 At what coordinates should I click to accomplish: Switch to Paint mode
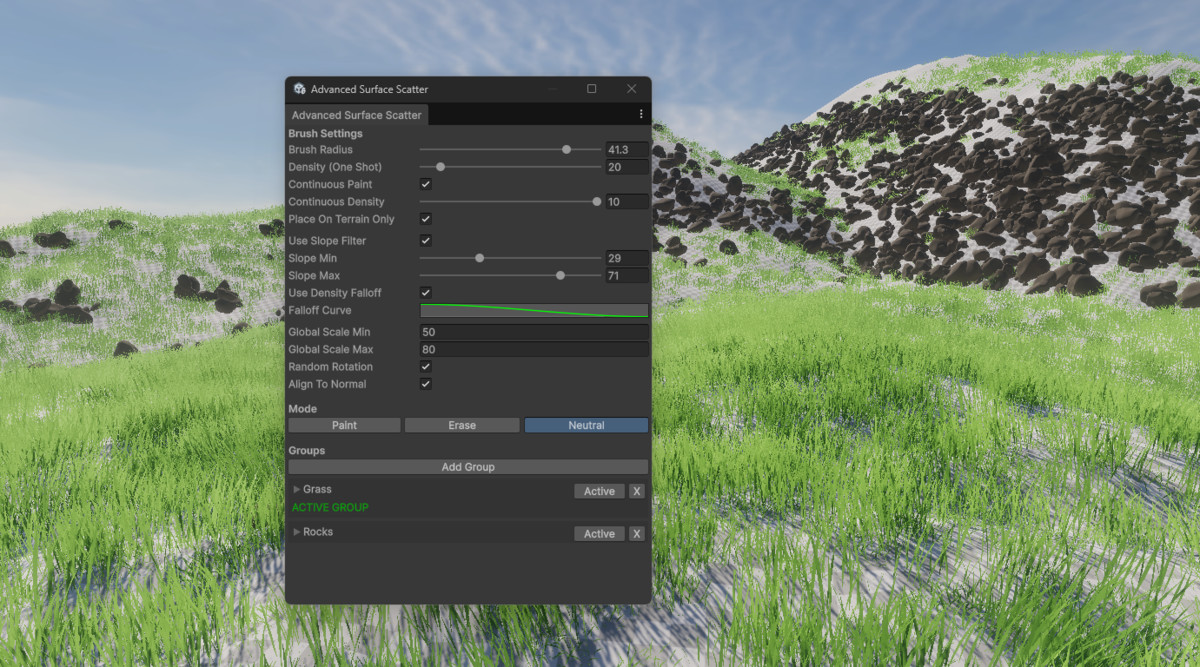pyautogui.click(x=344, y=424)
